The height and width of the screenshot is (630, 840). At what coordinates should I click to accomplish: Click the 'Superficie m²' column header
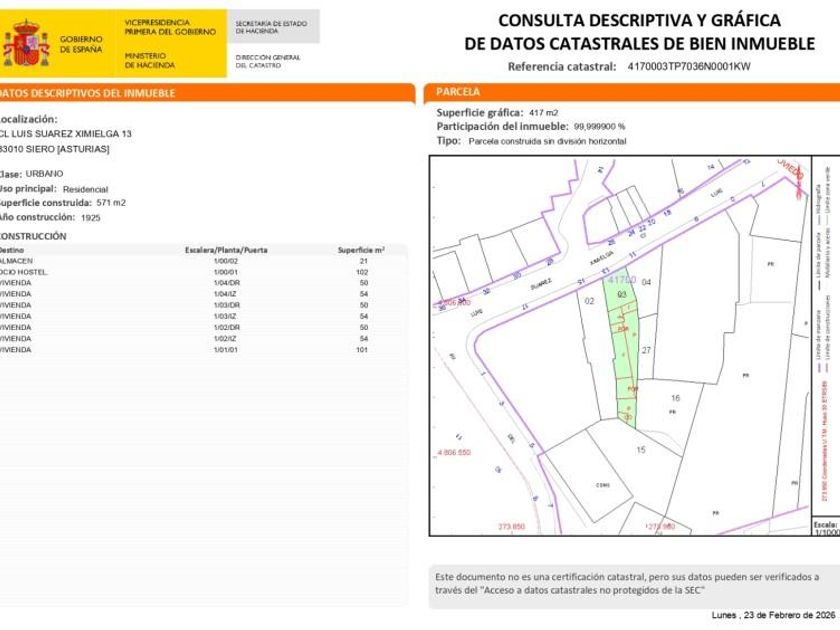pyautogui.click(x=361, y=250)
